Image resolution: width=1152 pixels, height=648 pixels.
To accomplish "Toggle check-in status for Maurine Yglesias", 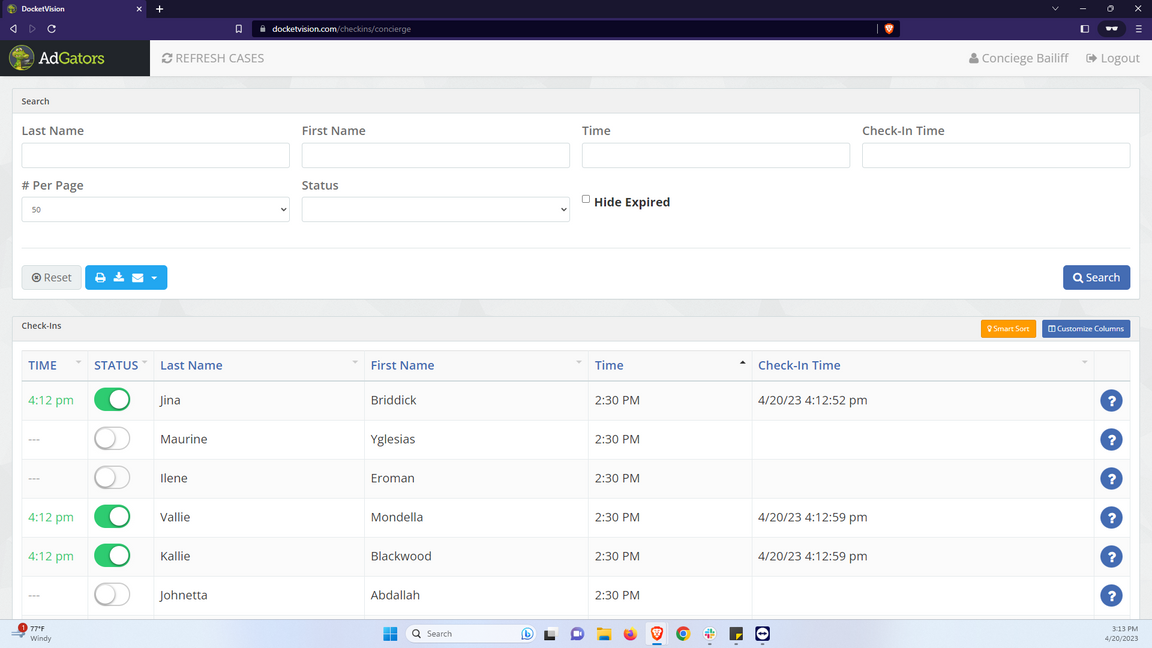I will pyautogui.click(x=112, y=439).
